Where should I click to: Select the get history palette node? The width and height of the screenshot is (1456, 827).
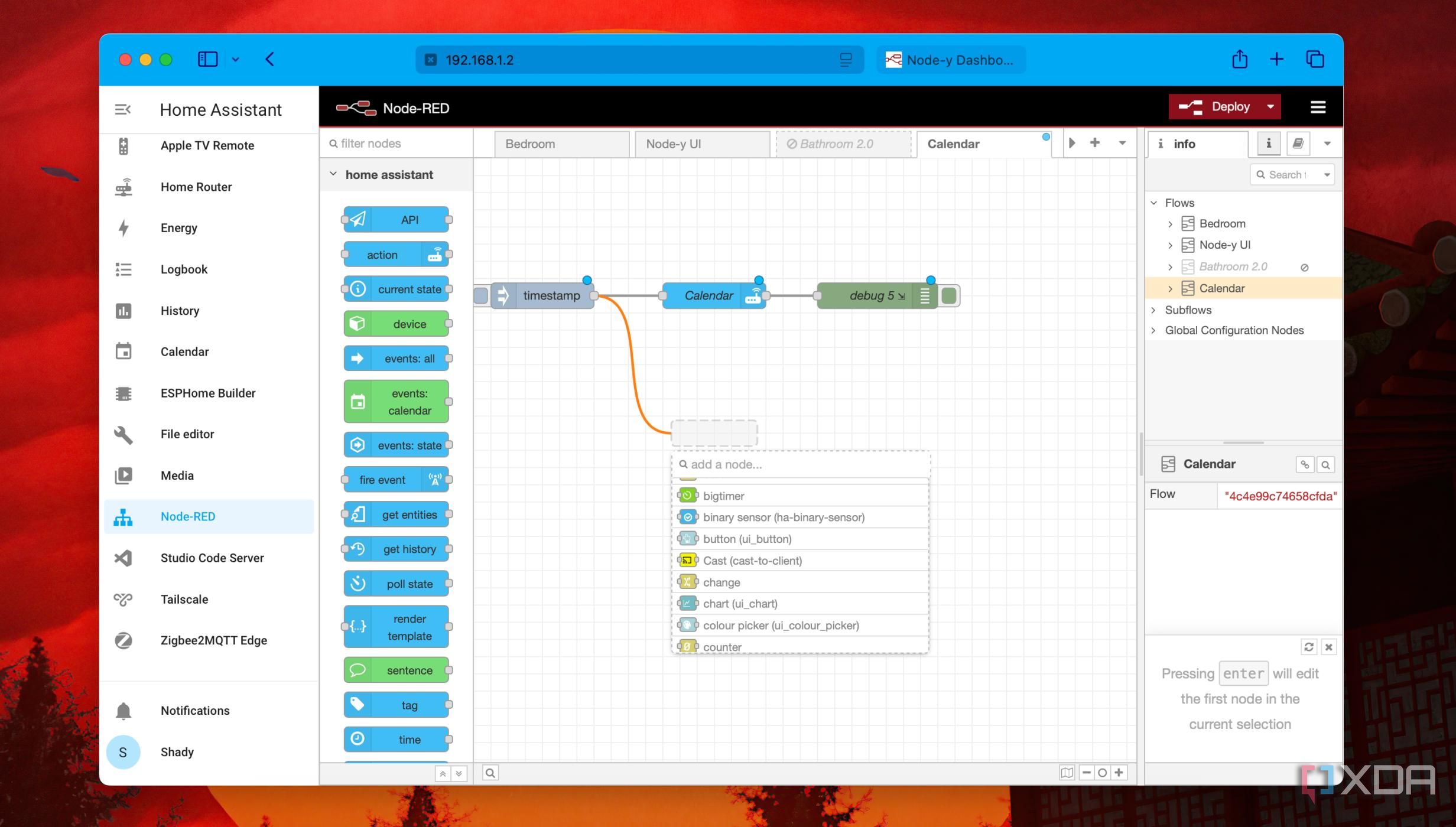point(396,549)
